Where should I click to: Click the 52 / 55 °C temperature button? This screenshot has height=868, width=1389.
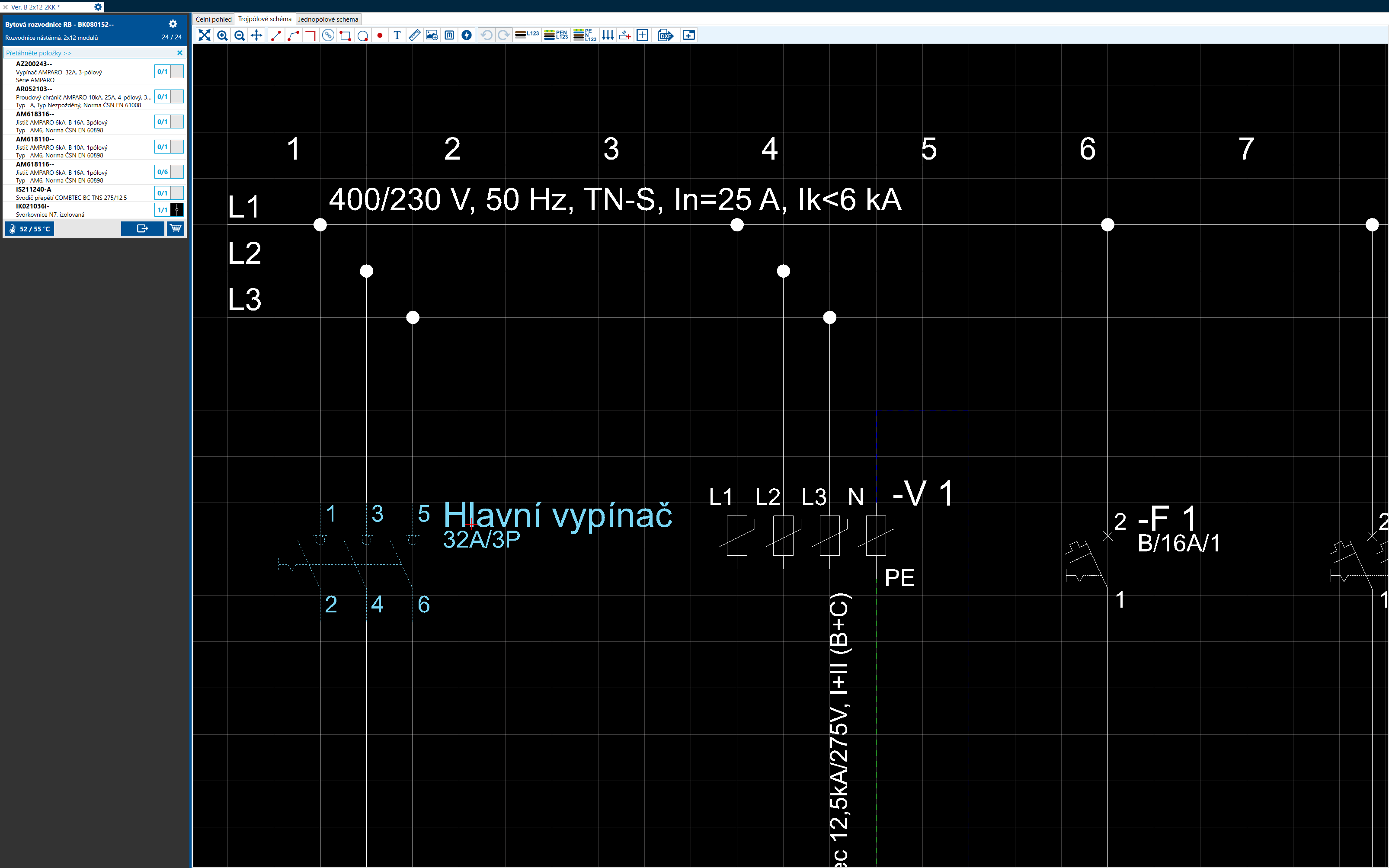coord(30,228)
